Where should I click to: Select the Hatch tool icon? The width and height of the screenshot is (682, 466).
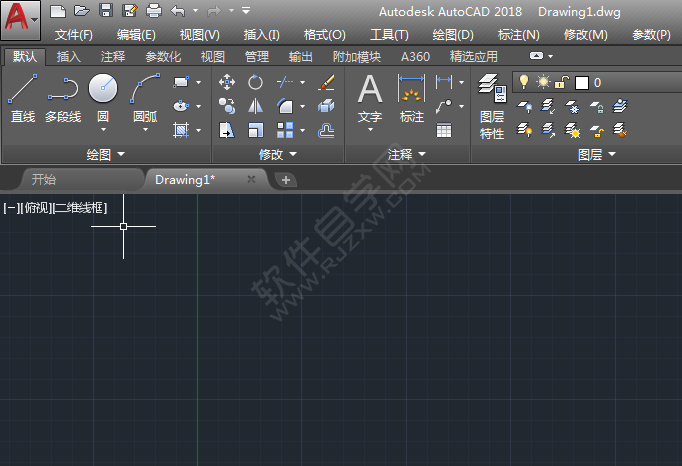click(x=181, y=130)
